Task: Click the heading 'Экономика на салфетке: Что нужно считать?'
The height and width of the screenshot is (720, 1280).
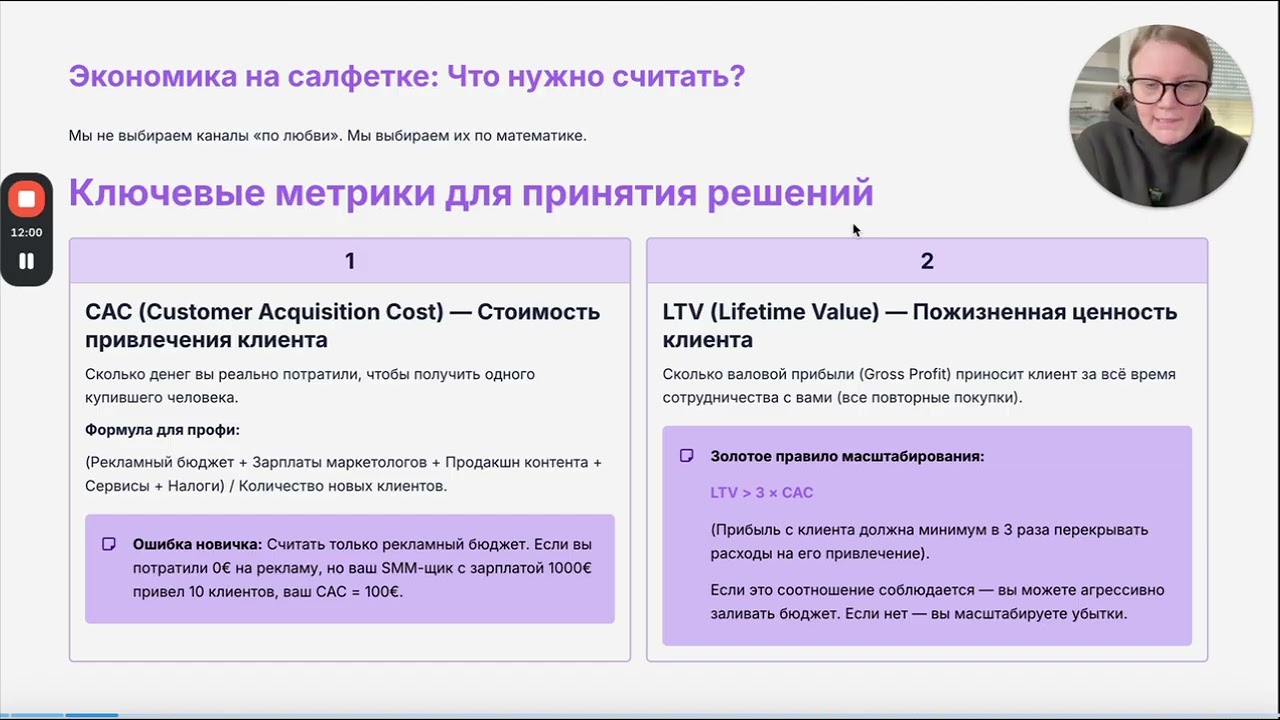Action: tap(407, 76)
